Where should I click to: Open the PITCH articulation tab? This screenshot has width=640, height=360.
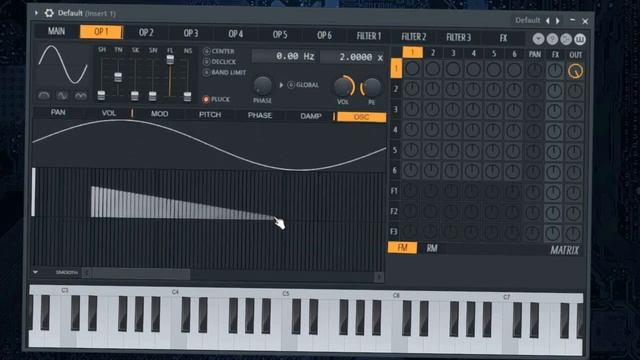tap(210, 115)
